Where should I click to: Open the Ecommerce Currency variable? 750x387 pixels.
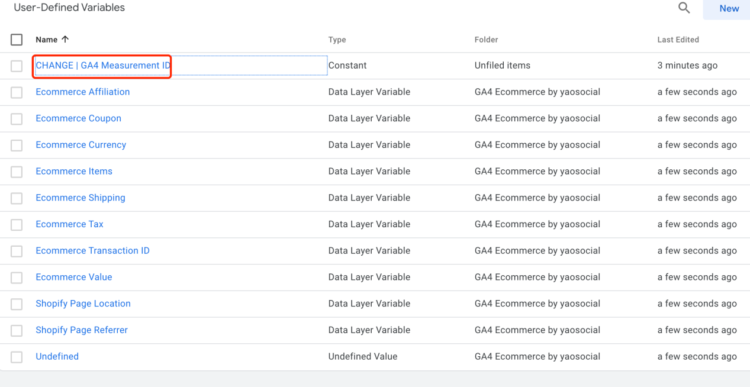coord(81,144)
